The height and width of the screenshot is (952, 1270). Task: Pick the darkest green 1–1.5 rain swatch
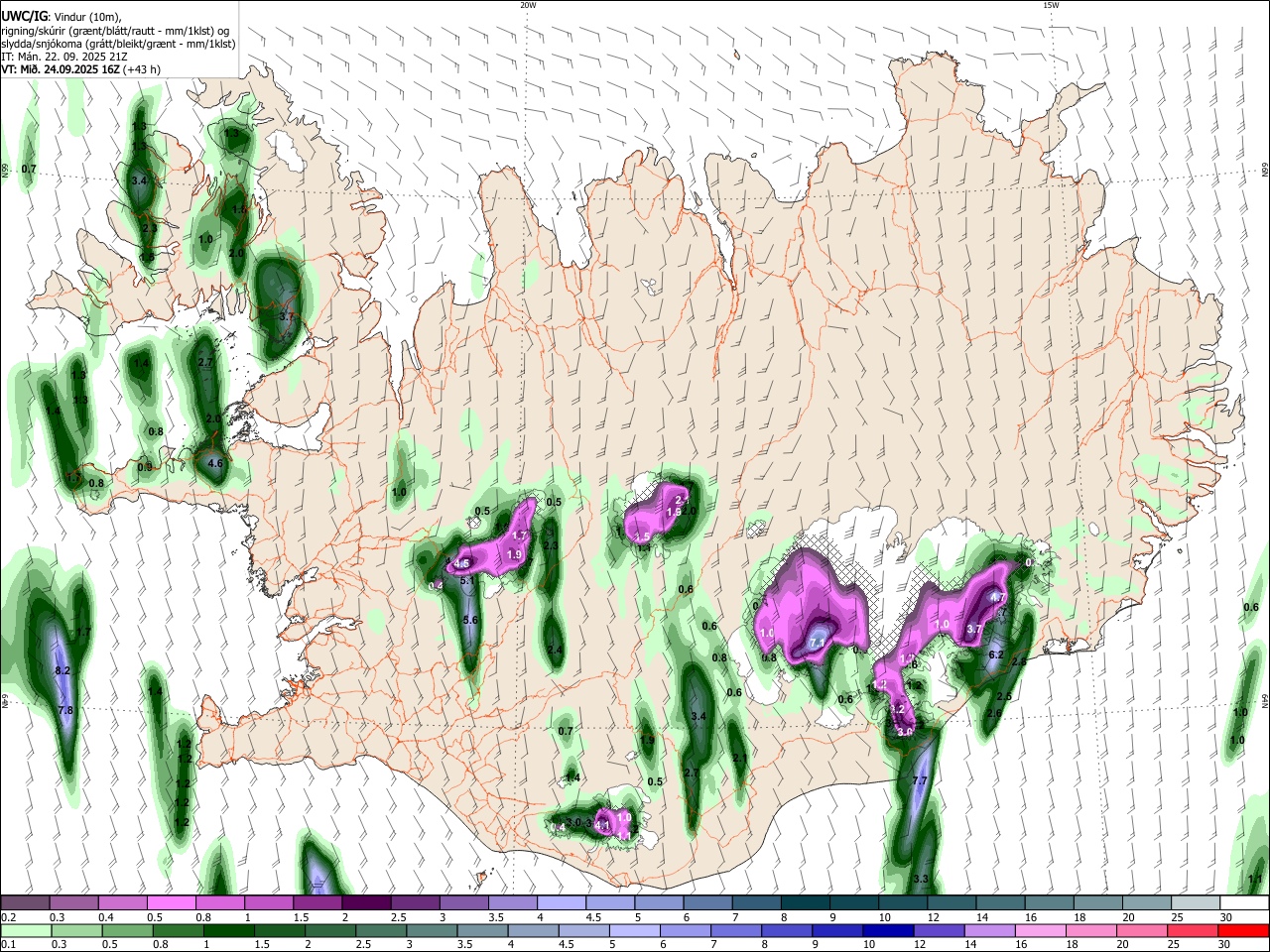[x=229, y=930]
